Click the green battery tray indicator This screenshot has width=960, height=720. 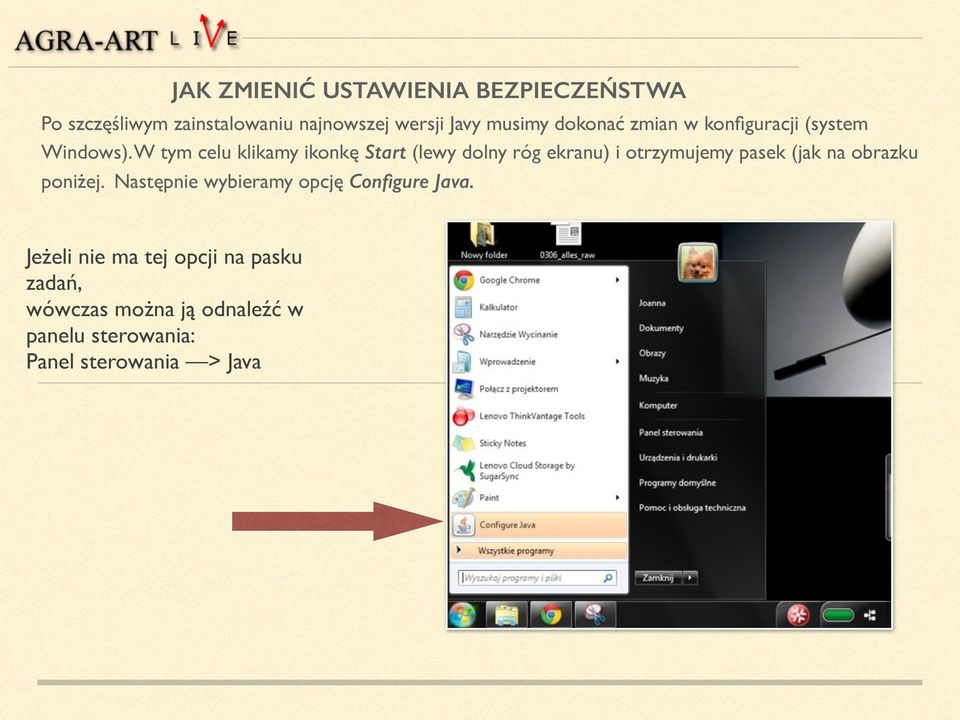coord(838,615)
